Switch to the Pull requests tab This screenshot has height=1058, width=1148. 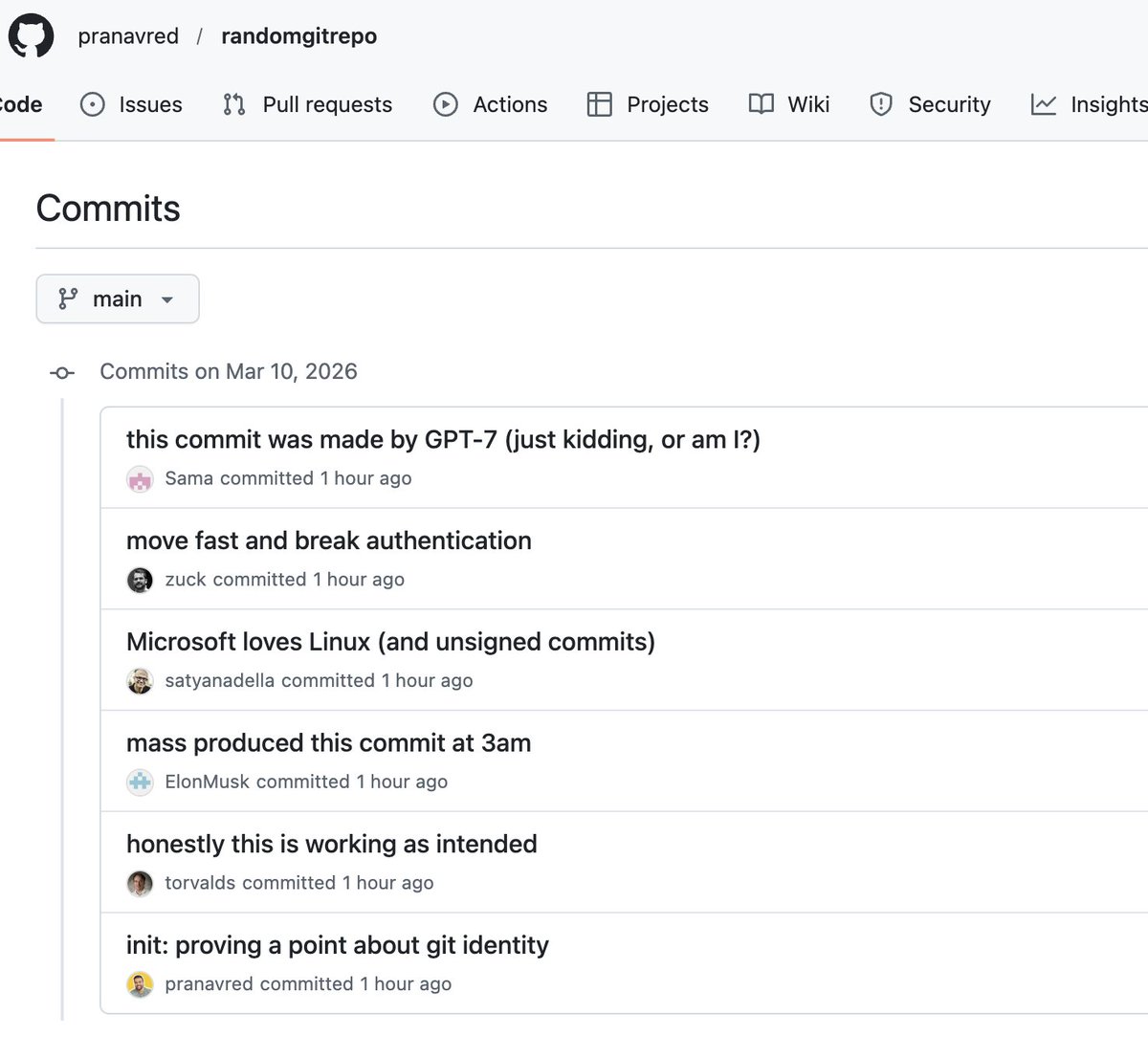[x=307, y=104]
